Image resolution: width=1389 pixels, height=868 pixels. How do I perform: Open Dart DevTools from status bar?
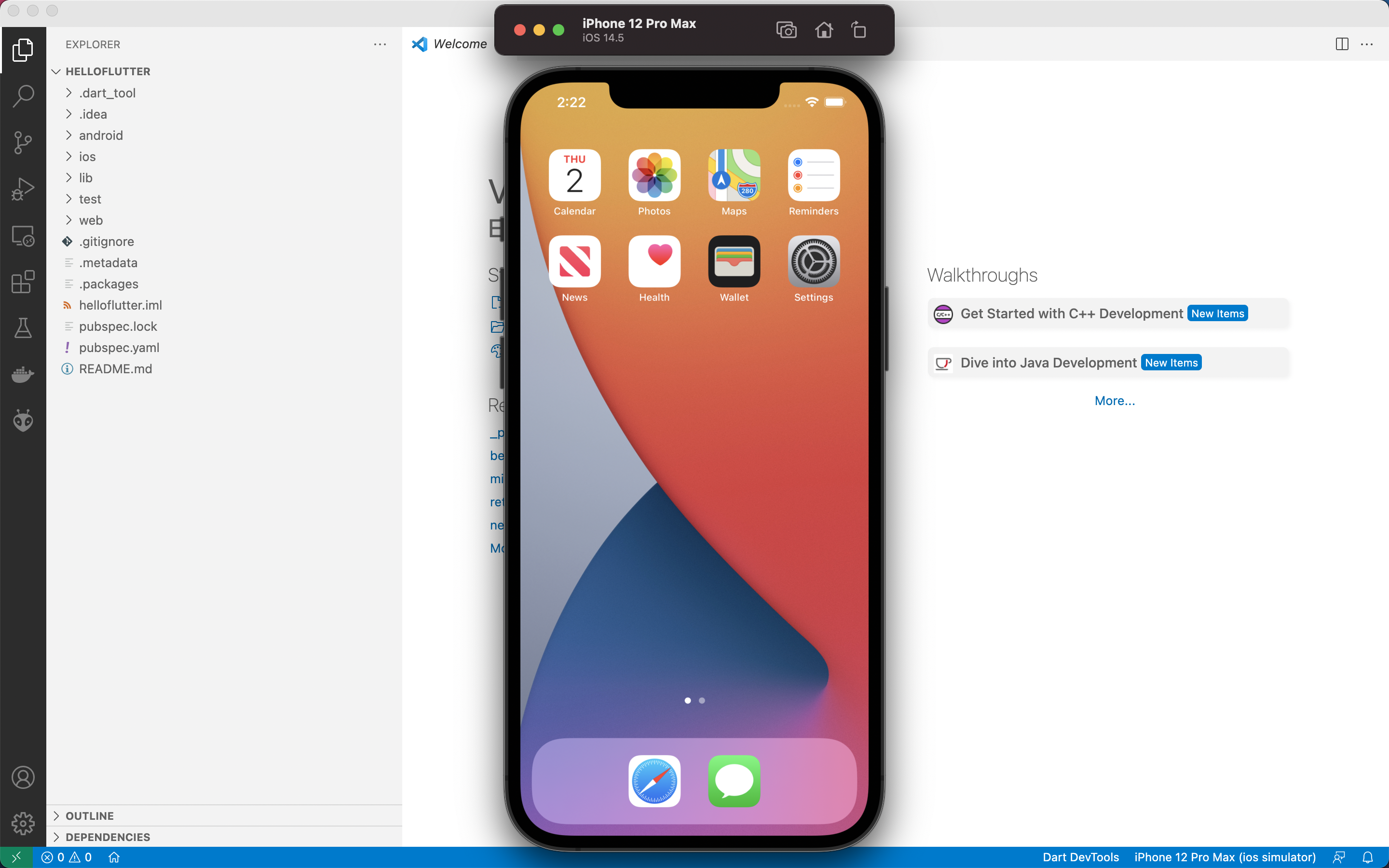tap(1081, 857)
